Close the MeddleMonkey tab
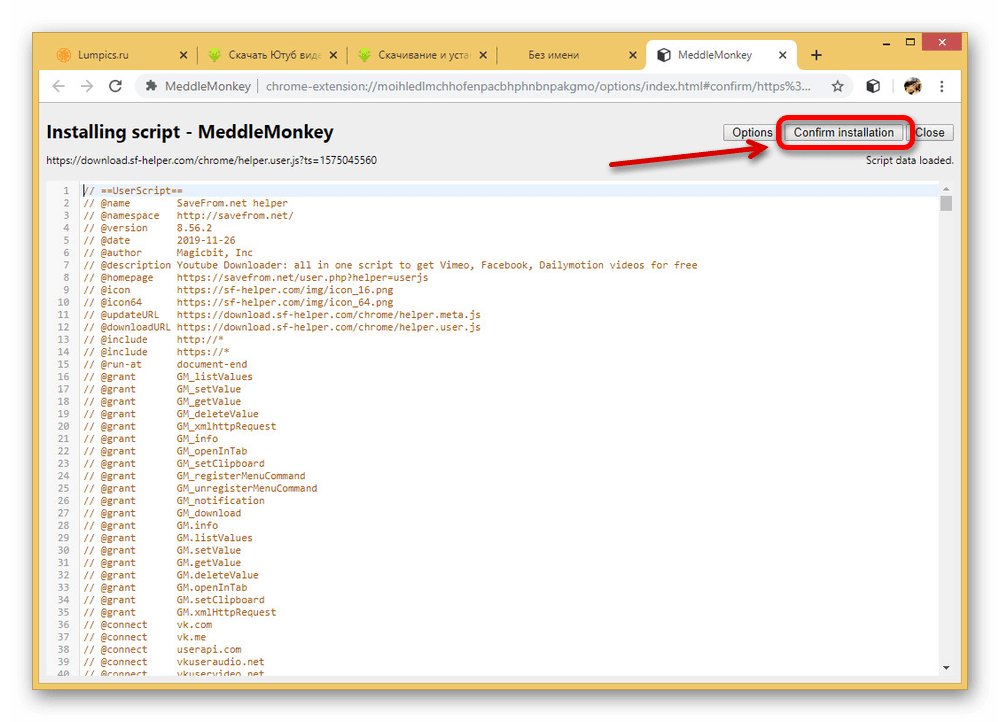The image size is (1000, 722). point(783,55)
